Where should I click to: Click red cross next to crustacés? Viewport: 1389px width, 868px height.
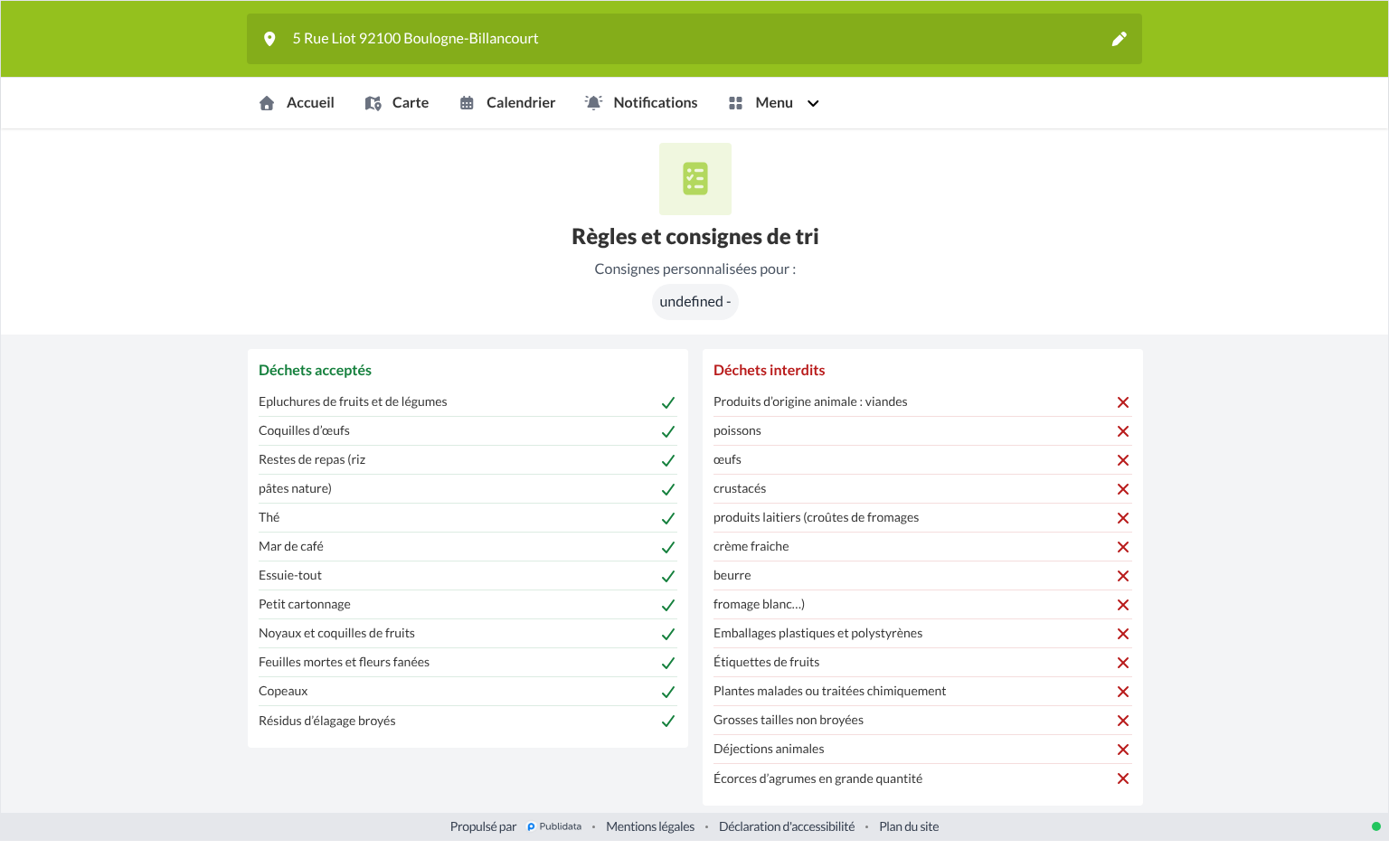[x=1123, y=489]
